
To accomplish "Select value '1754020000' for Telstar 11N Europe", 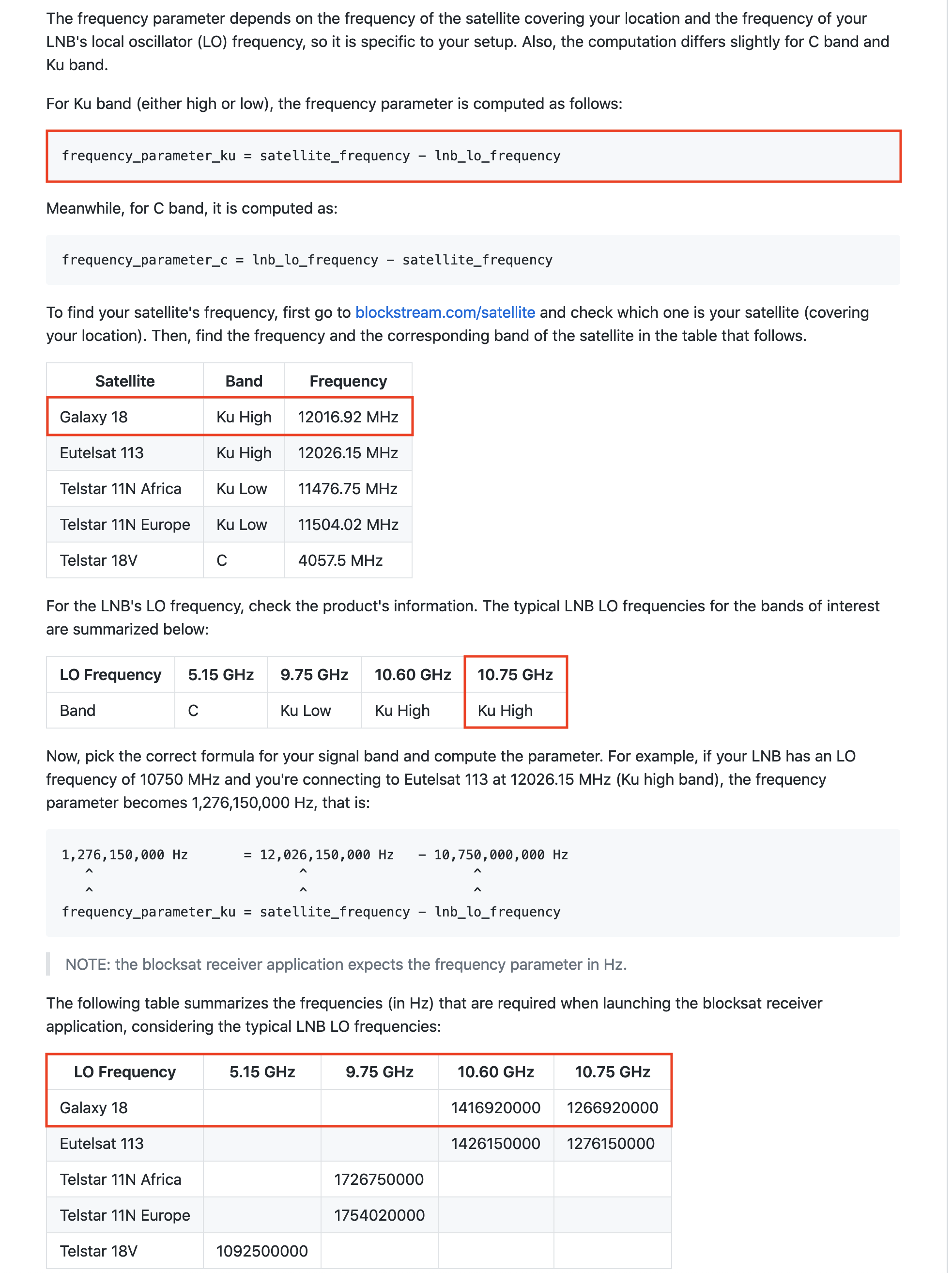I will pos(379,1215).
